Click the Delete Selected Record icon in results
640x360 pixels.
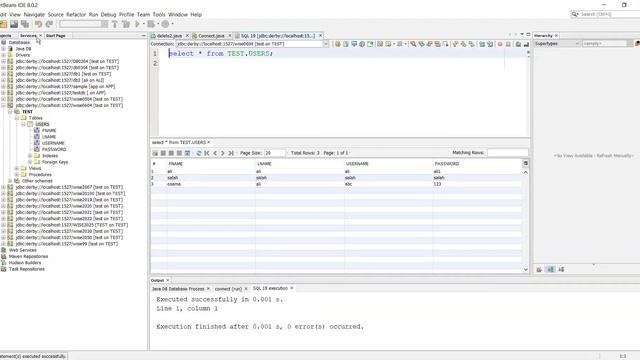[163, 153]
